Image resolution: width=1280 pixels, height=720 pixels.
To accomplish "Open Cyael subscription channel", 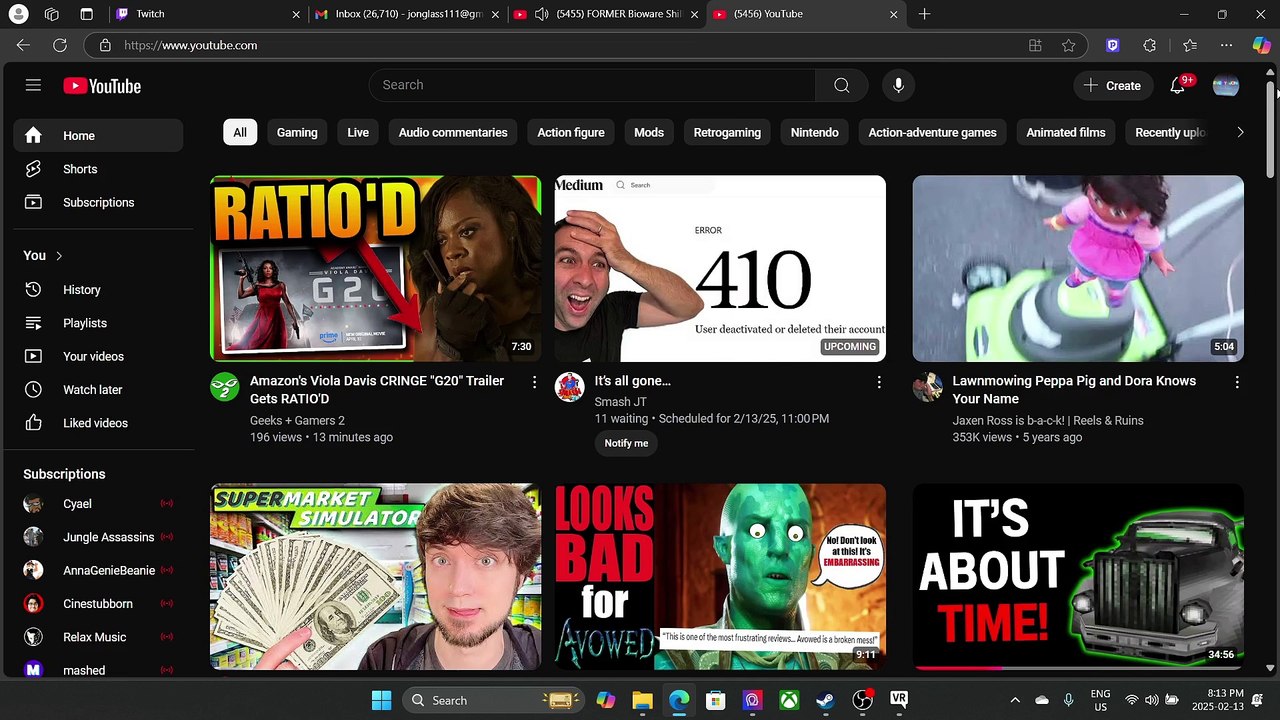I will pyautogui.click(x=98, y=504).
